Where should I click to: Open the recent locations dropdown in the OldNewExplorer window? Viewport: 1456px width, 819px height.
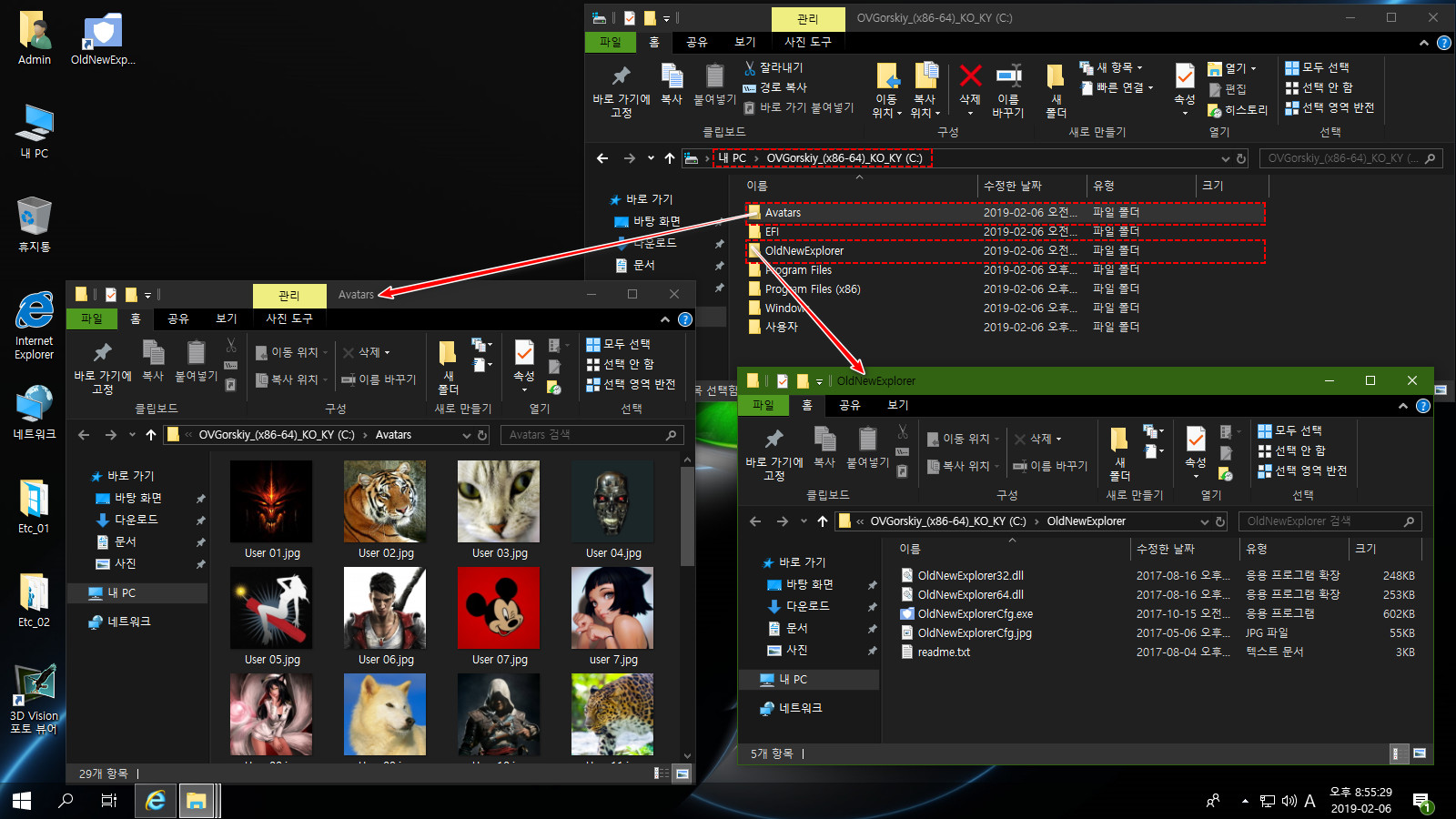(804, 521)
